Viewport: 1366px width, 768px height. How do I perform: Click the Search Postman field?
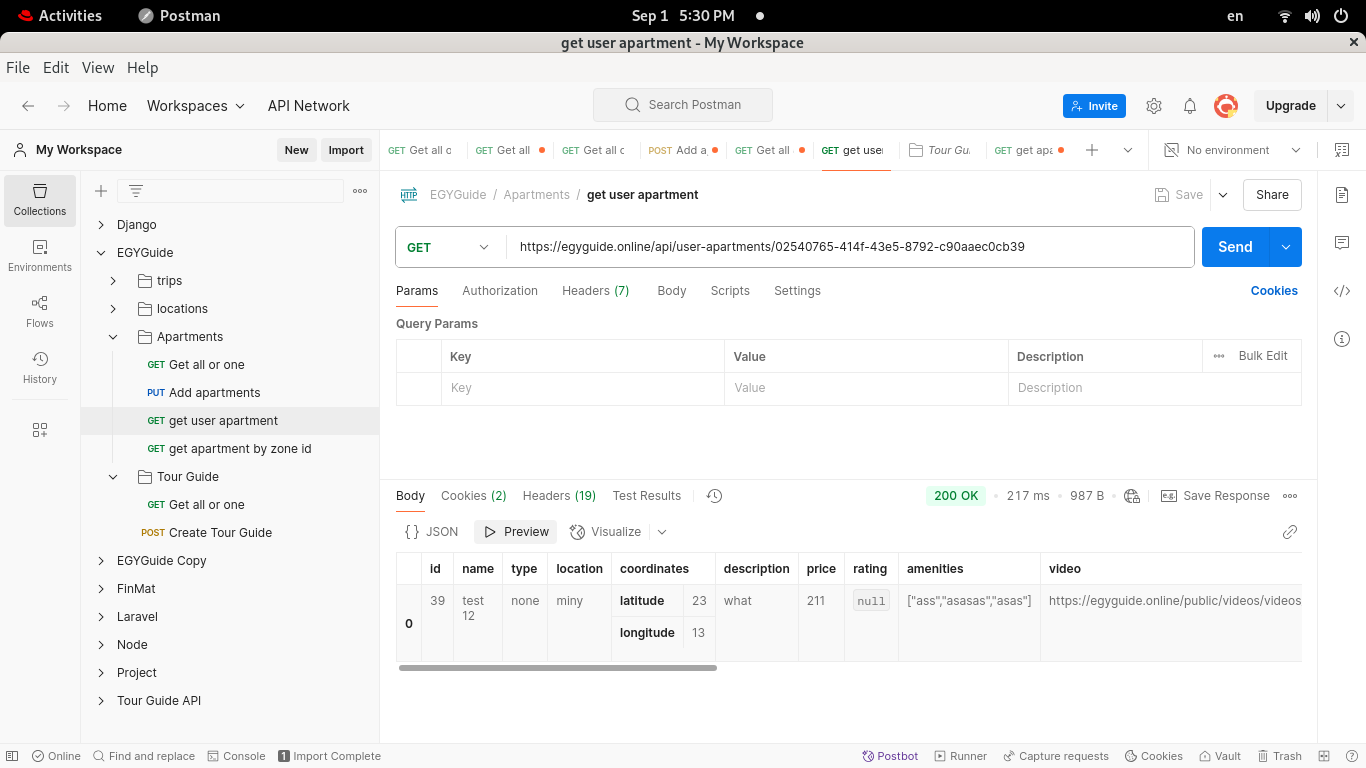tap(683, 105)
